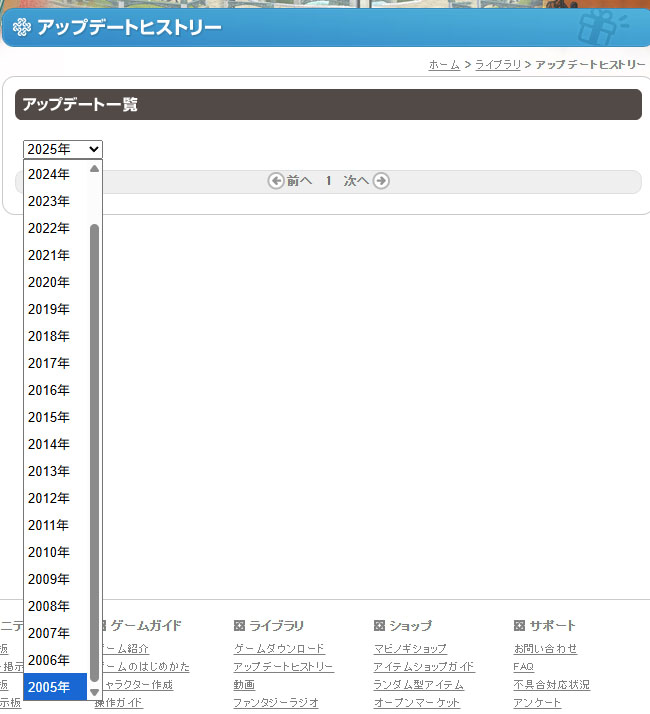Click page number 1 in pagination
The image size is (650, 714).
tap(328, 181)
